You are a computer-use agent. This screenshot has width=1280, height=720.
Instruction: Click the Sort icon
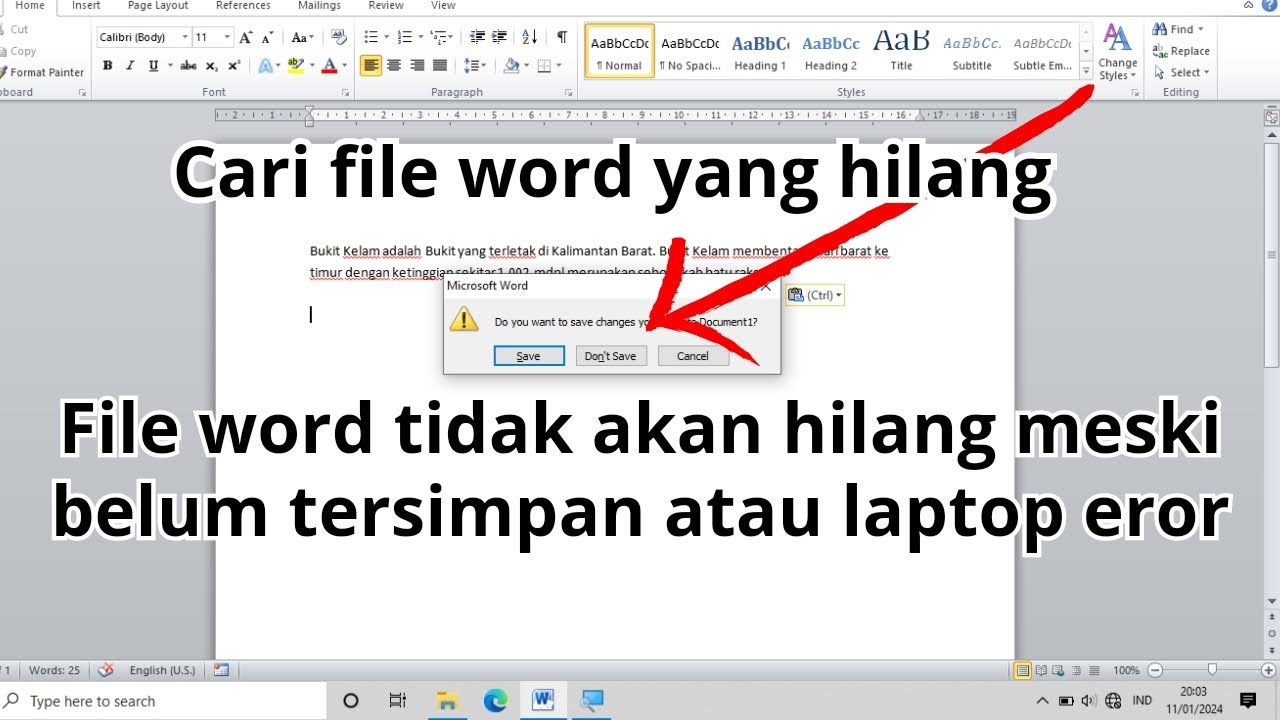click(530, 37)
